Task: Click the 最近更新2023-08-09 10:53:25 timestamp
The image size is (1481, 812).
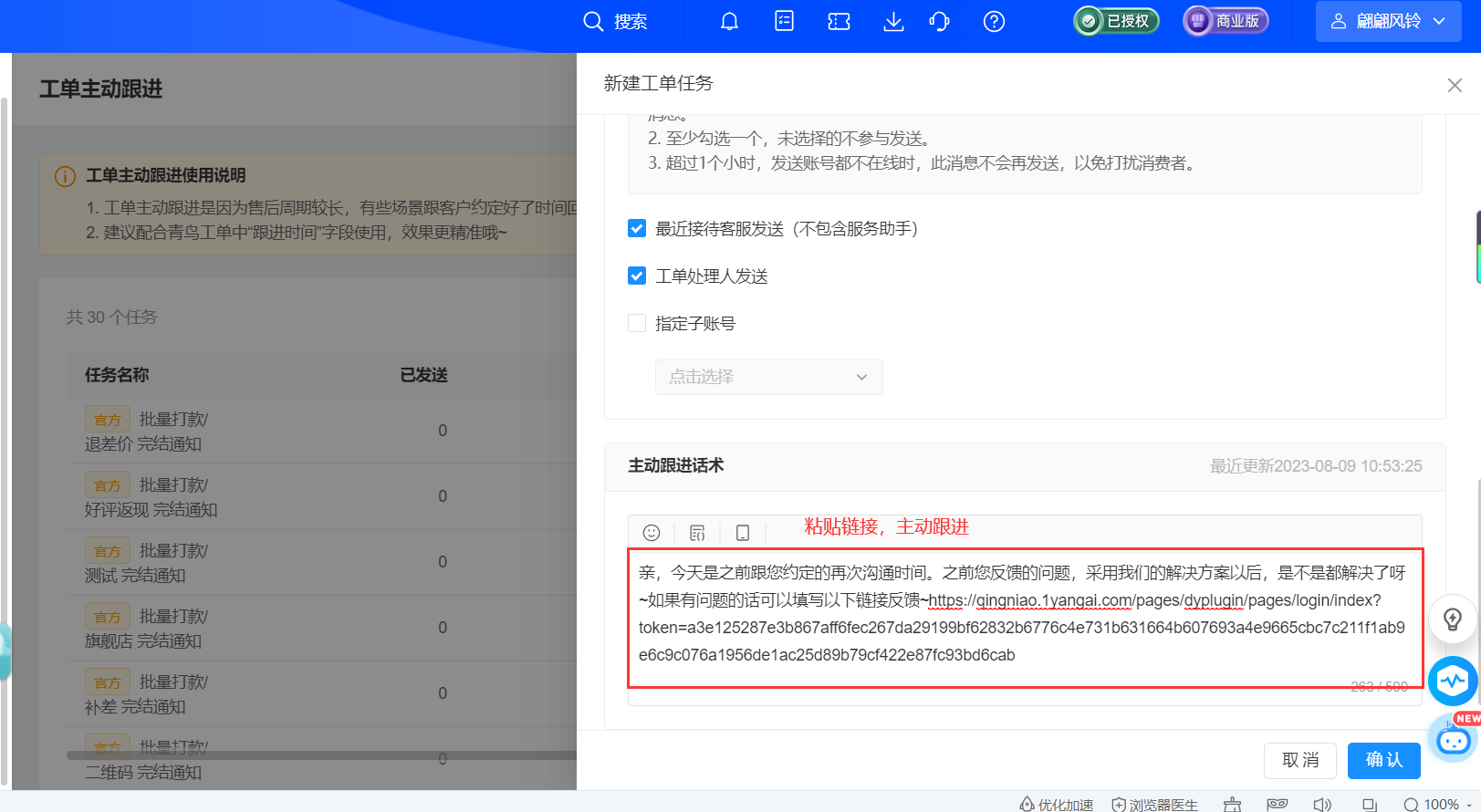Action: click(x=1316, y=466)
